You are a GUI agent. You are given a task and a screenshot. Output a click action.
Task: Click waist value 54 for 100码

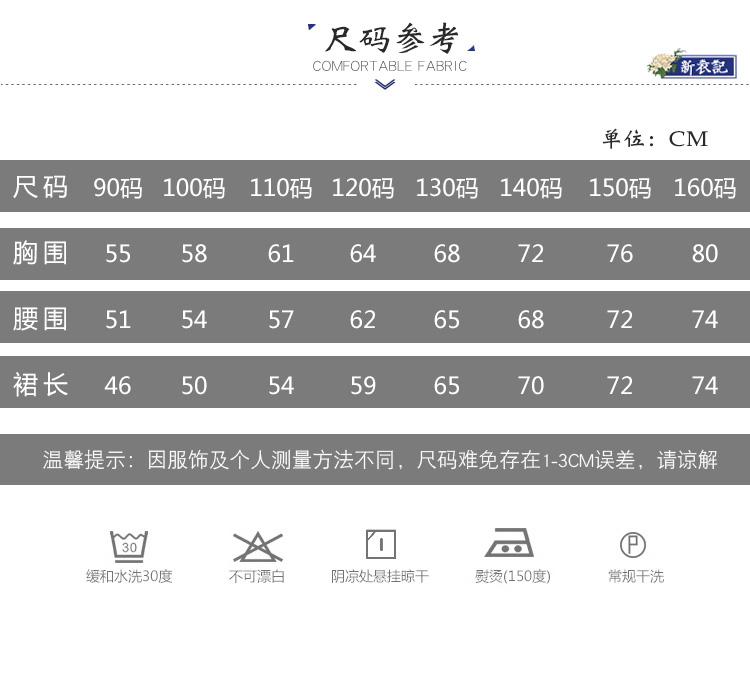[x=194, y=319]
